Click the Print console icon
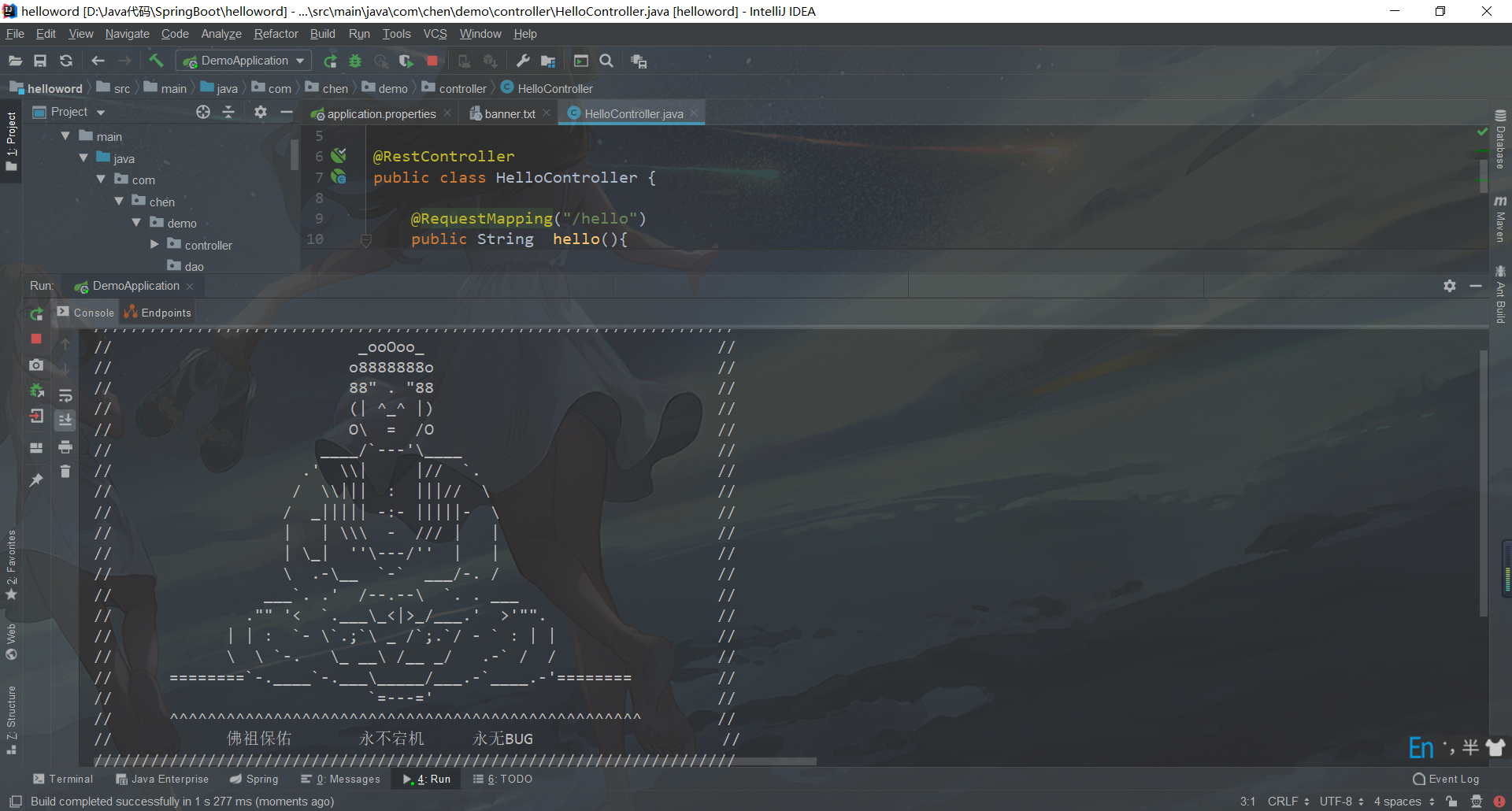The height and width of the screenshot is (811, 1512). click(65, 447)
